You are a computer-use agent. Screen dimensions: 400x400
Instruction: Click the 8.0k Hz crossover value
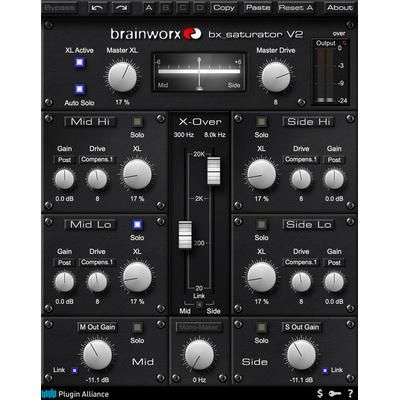215,135
